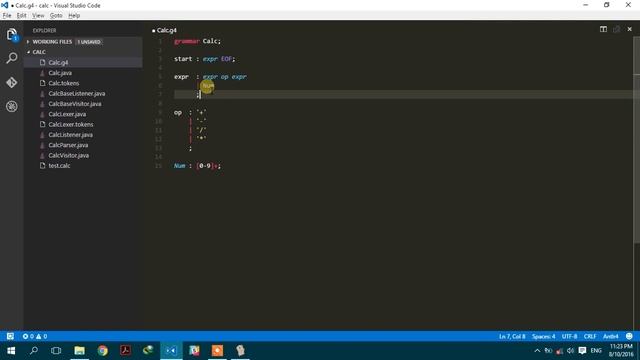Click the 1 UNSAVED badge
Viewport: 640px width, 360px height.
(89, 42)
